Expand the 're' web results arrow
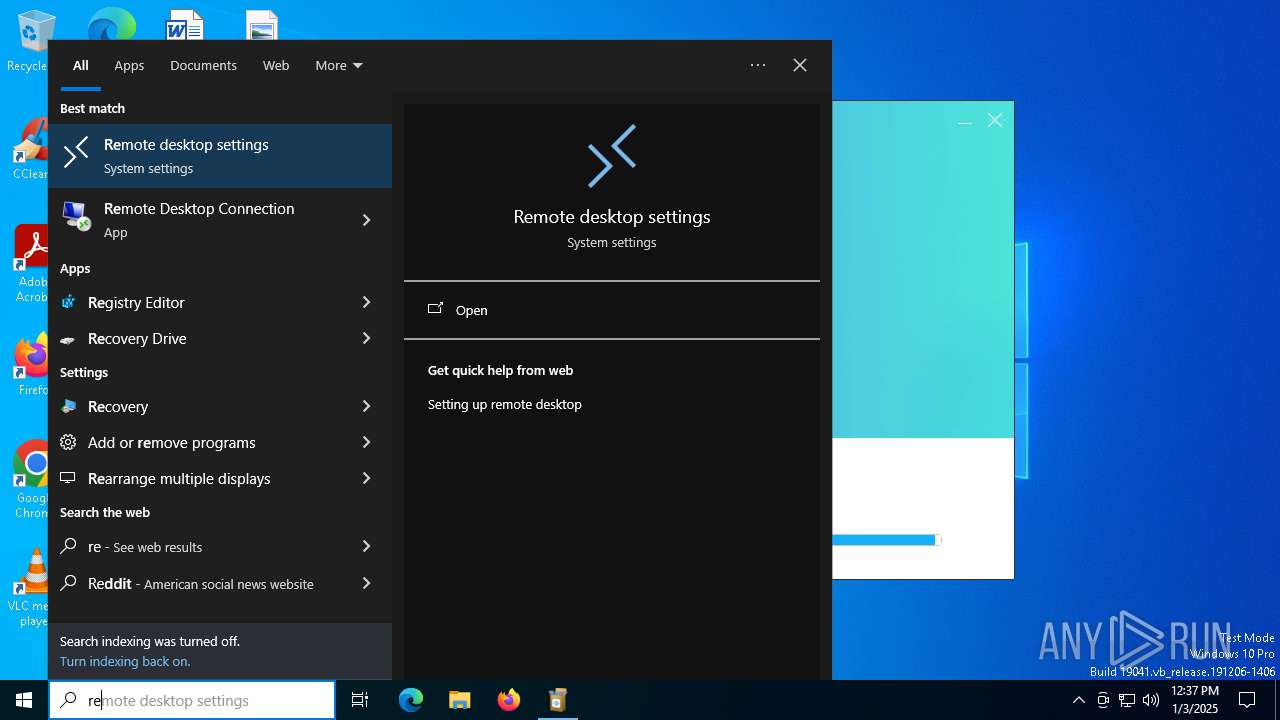The height and width of the screenshot is (720, 1280). point(366,546)
